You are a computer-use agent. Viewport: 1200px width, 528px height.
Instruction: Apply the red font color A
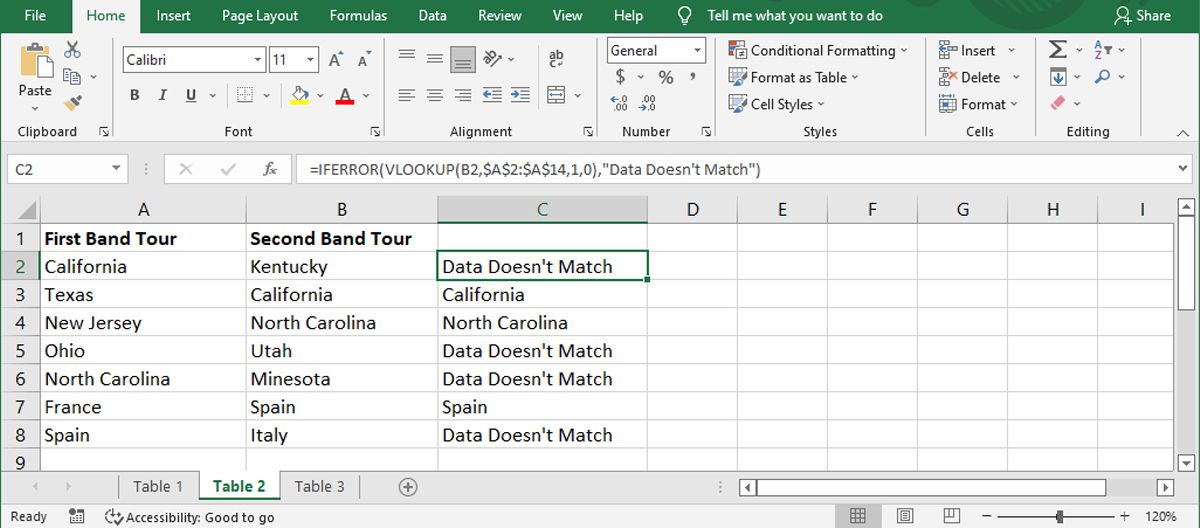345,96
